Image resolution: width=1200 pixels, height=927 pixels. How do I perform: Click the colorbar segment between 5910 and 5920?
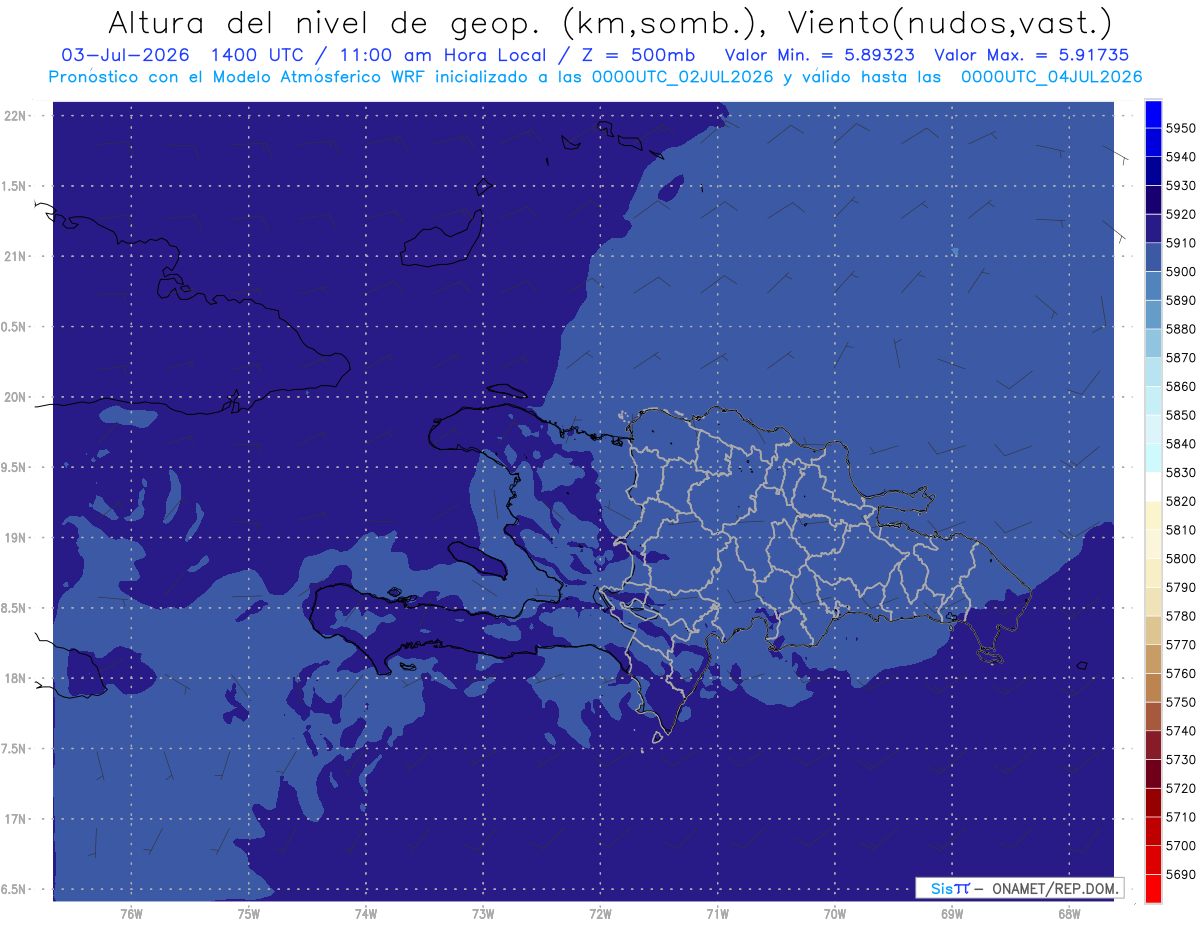1153,229
